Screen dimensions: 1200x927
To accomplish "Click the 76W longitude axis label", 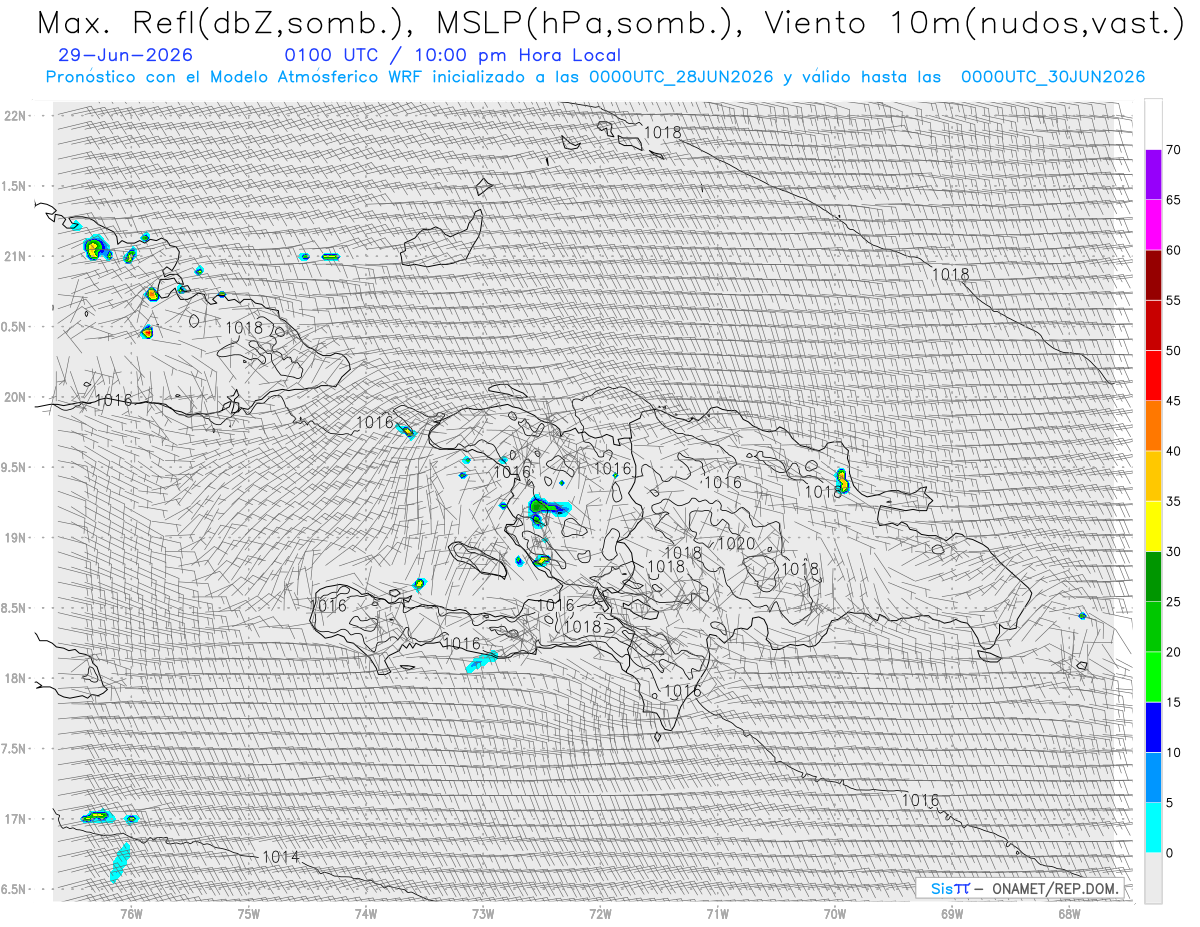I will click(131, 912).
